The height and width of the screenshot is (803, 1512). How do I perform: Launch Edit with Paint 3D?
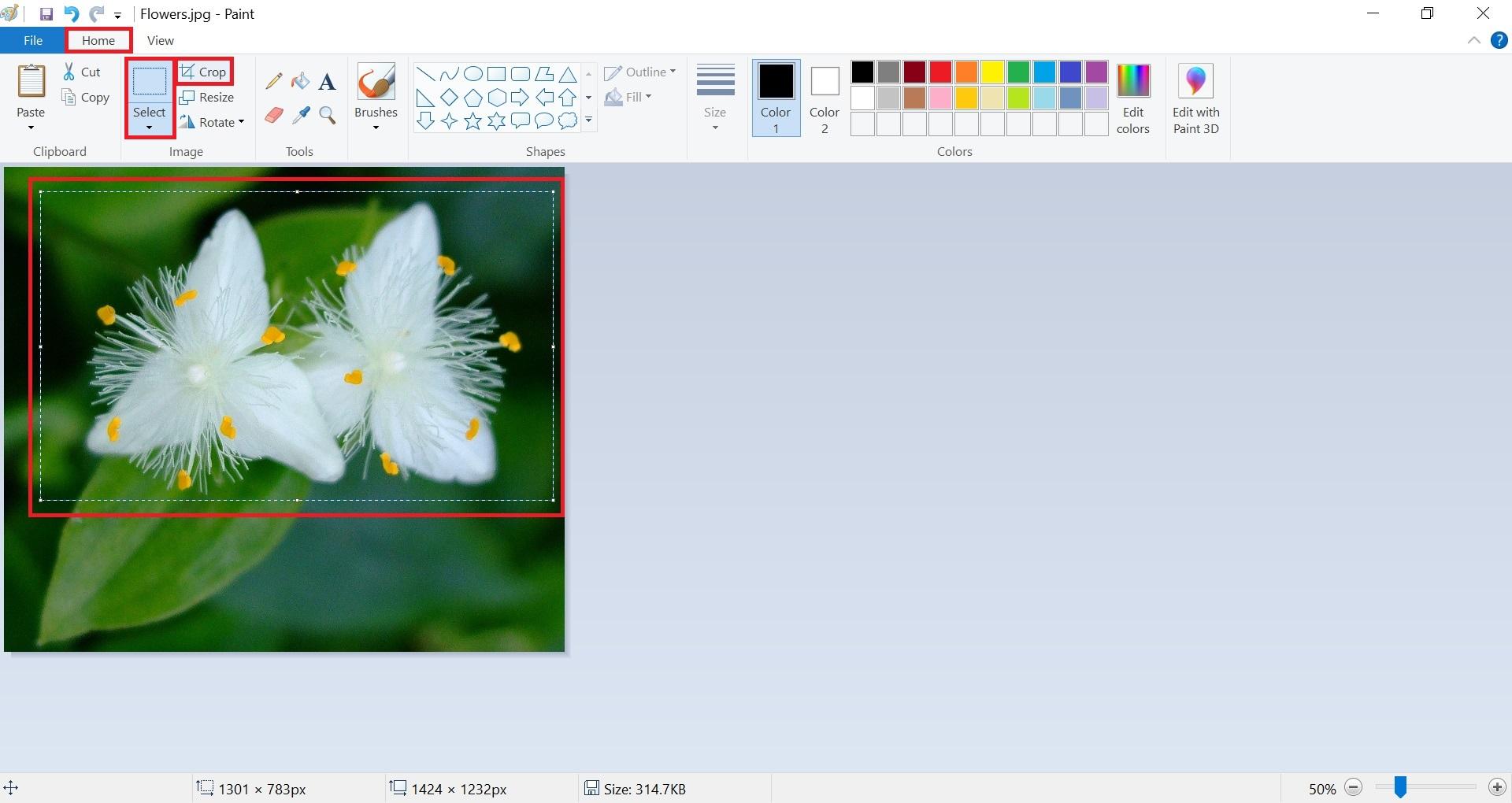(x=1195, y=98)
